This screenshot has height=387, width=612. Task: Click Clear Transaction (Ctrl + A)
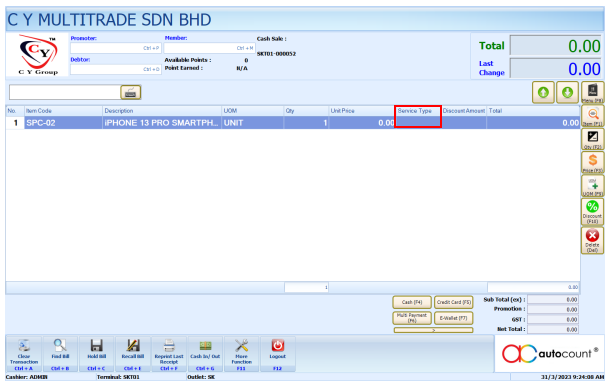pyautogui.click(x=24, y=354)
